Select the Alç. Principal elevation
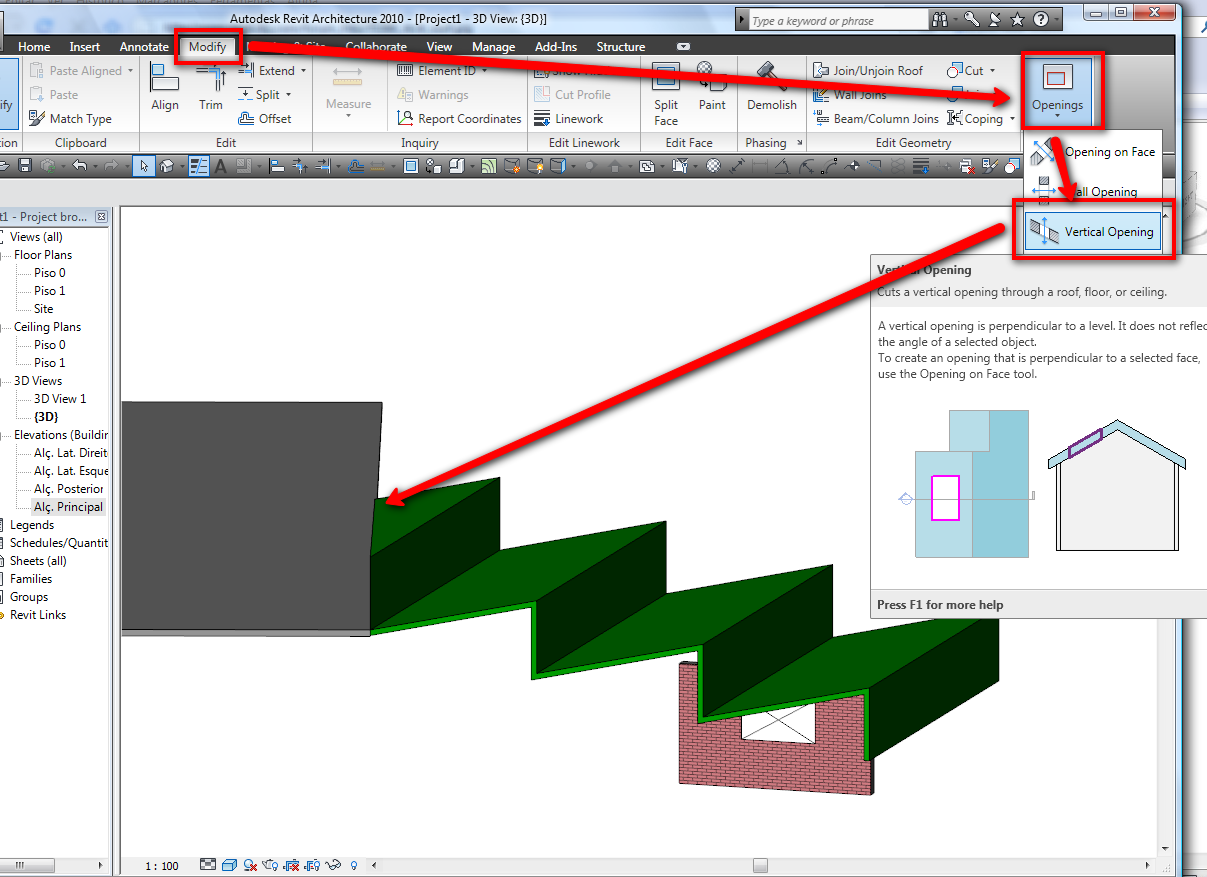The image size is (1207, 877). 68,507
